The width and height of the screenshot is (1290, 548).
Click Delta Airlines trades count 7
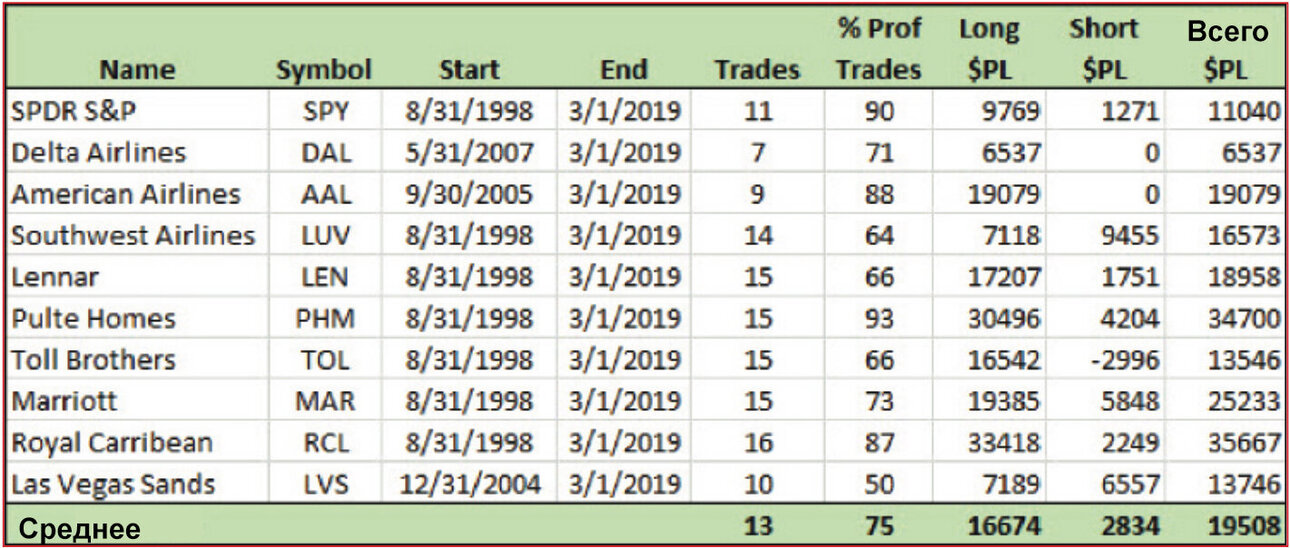tap(757, 153)
